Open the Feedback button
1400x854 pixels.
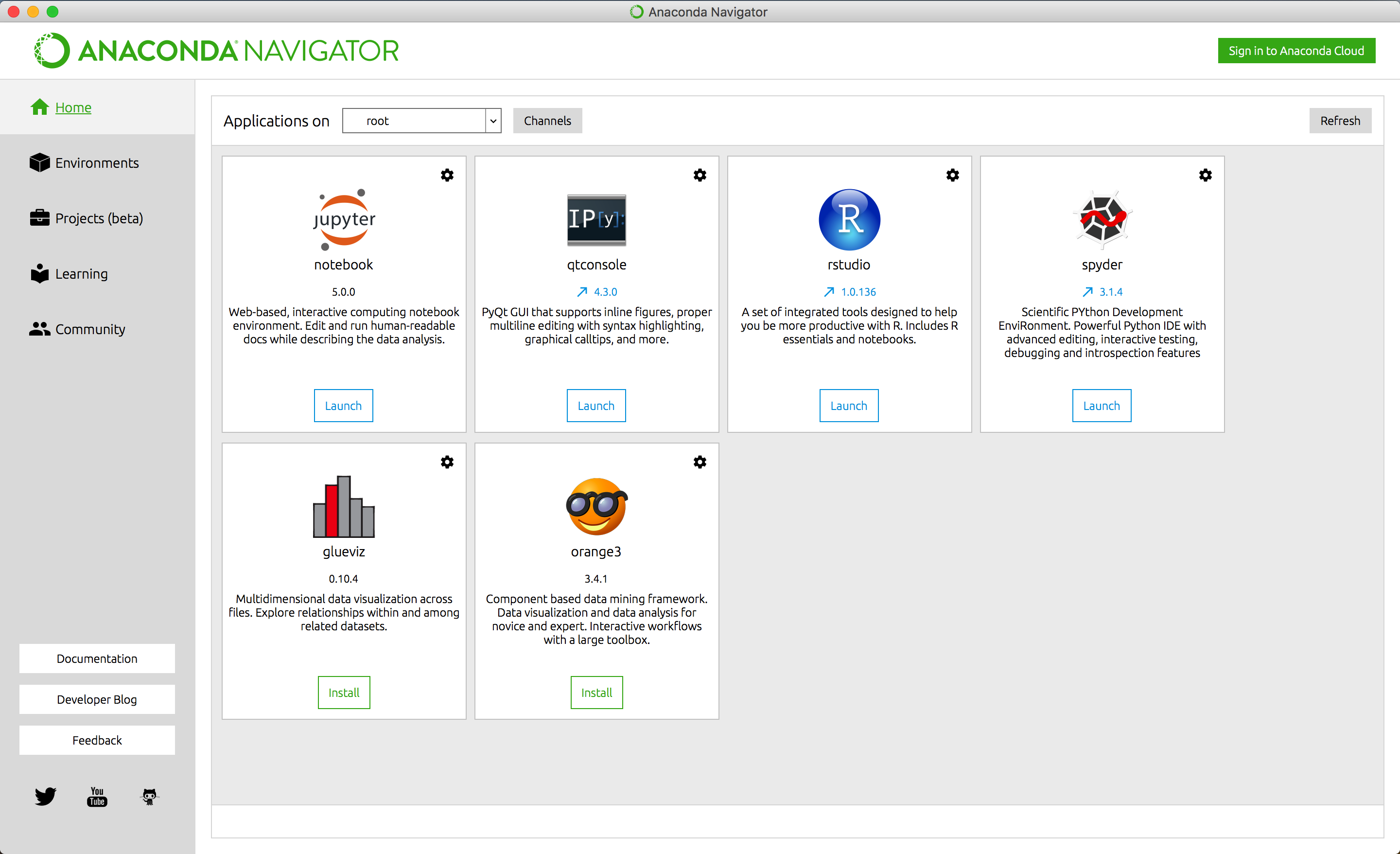97,740
